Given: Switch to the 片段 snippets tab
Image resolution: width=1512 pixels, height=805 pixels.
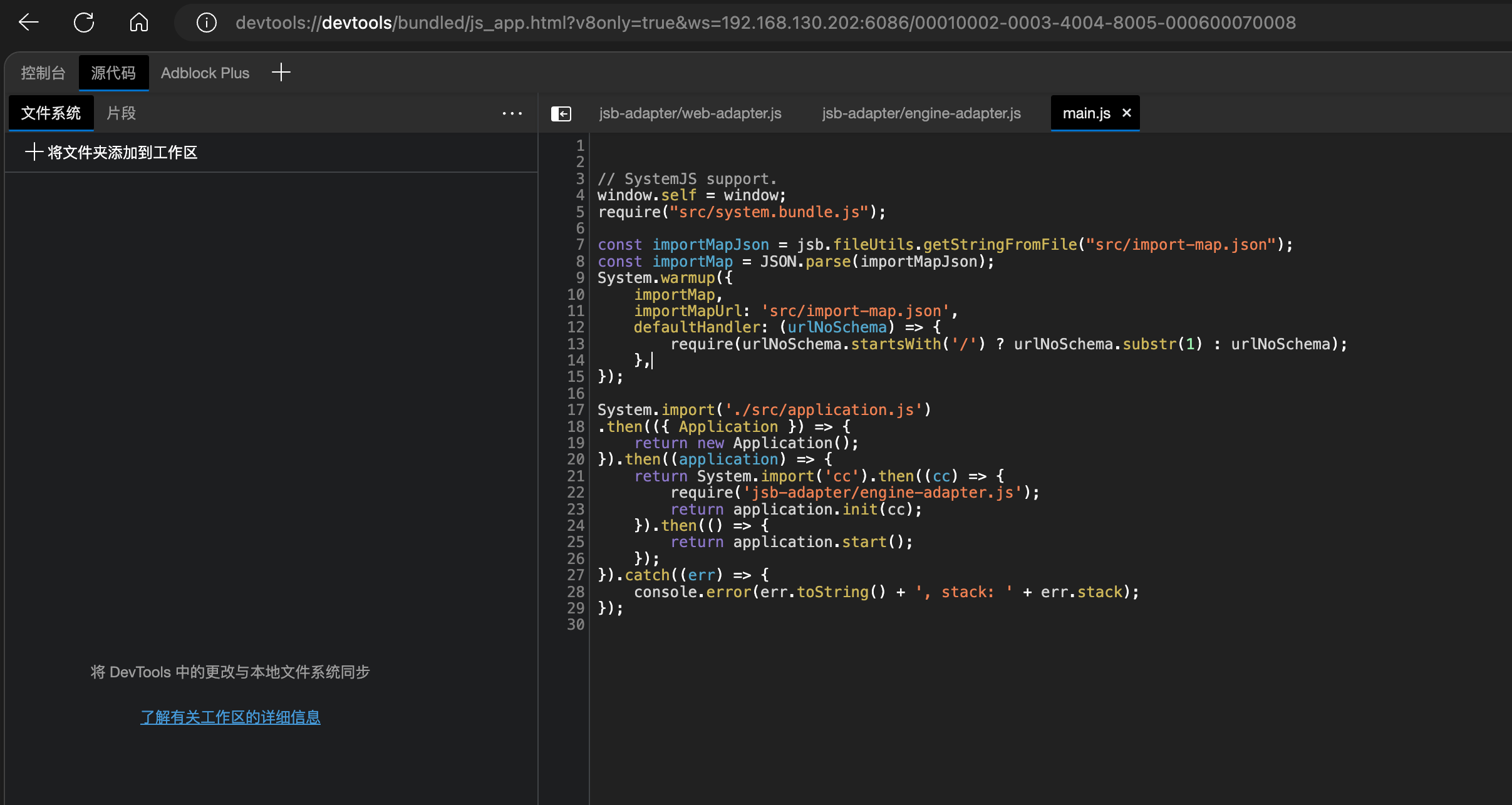Looking at the screenshot, I should click(x=121, y=113).
